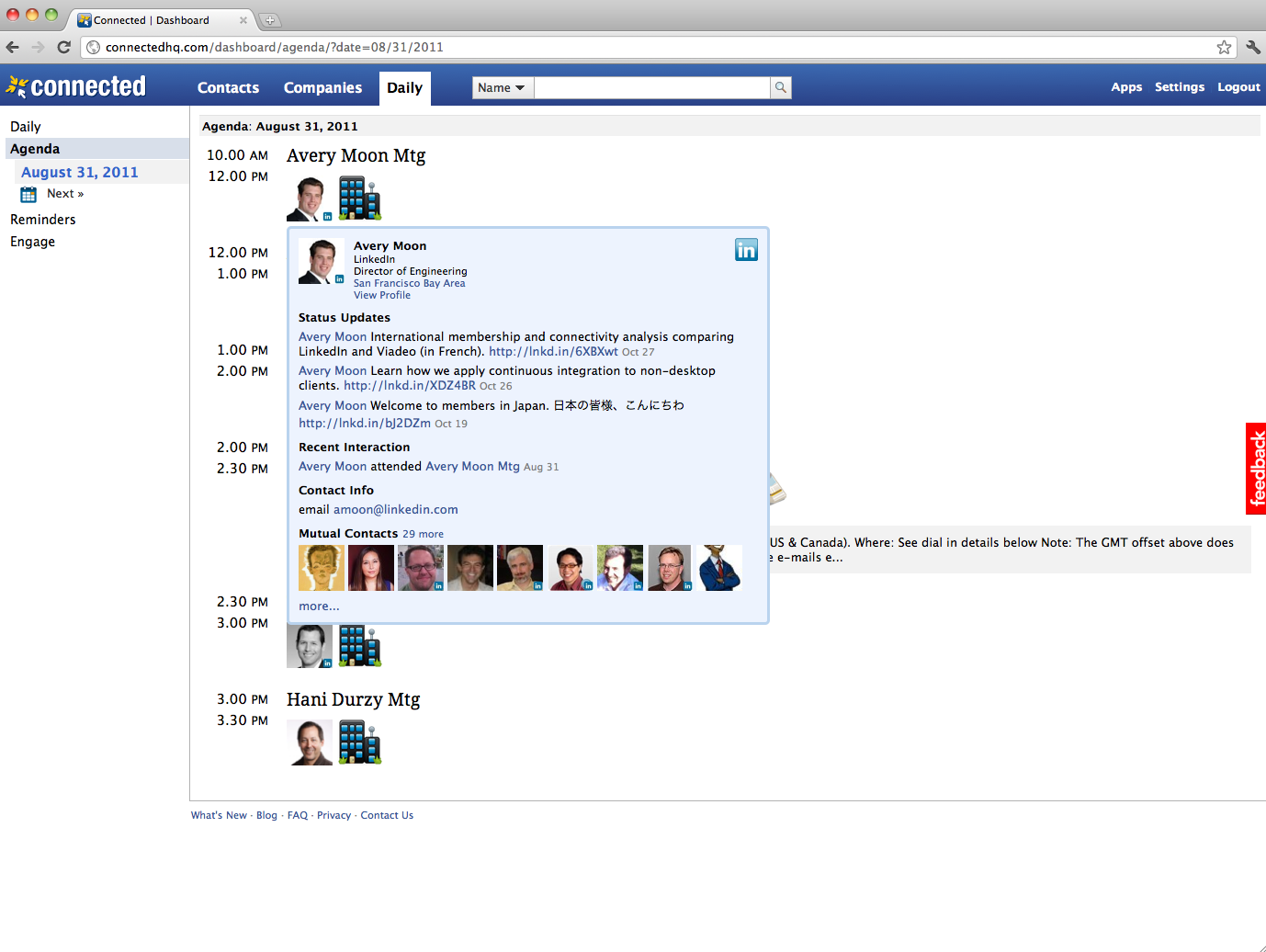The height and width of the screenshot is (952, 1266).
Task: Open Apps in header
Action: pyautogui.click(x=1126, y=87)
